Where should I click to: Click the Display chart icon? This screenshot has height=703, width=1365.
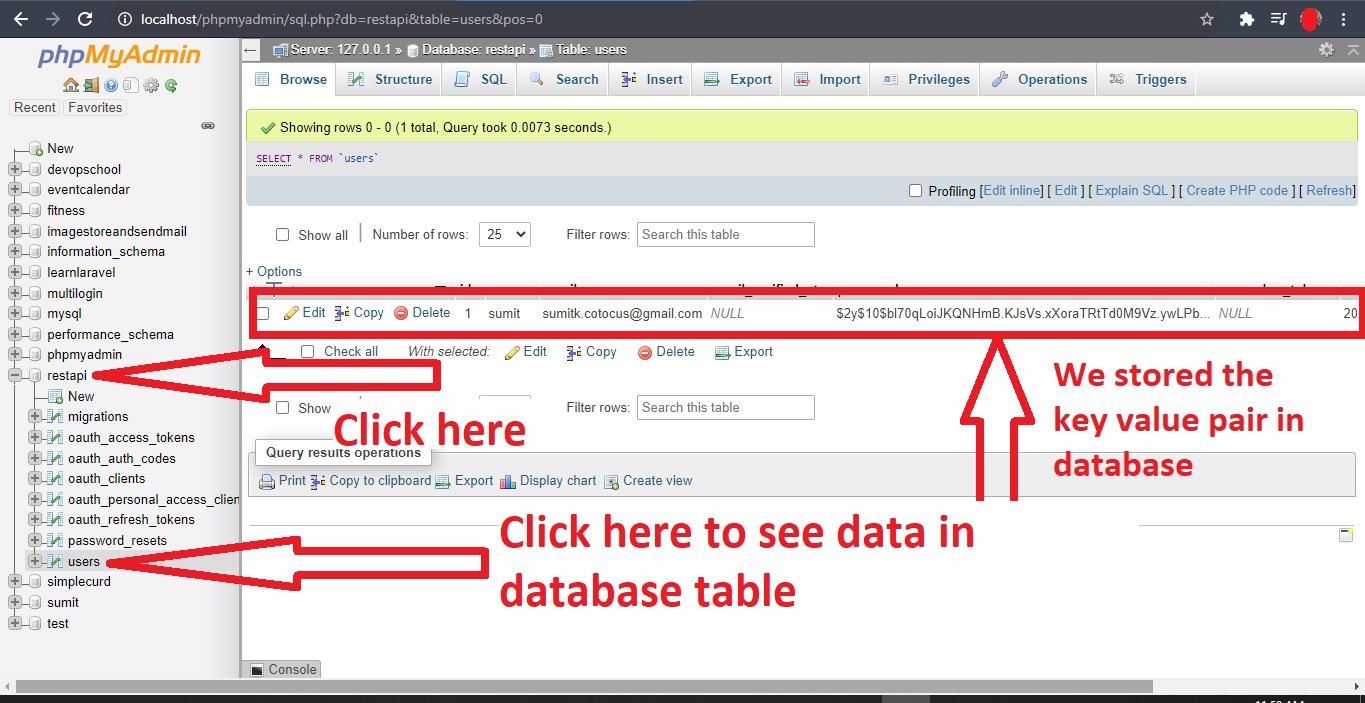pos(508,481)
